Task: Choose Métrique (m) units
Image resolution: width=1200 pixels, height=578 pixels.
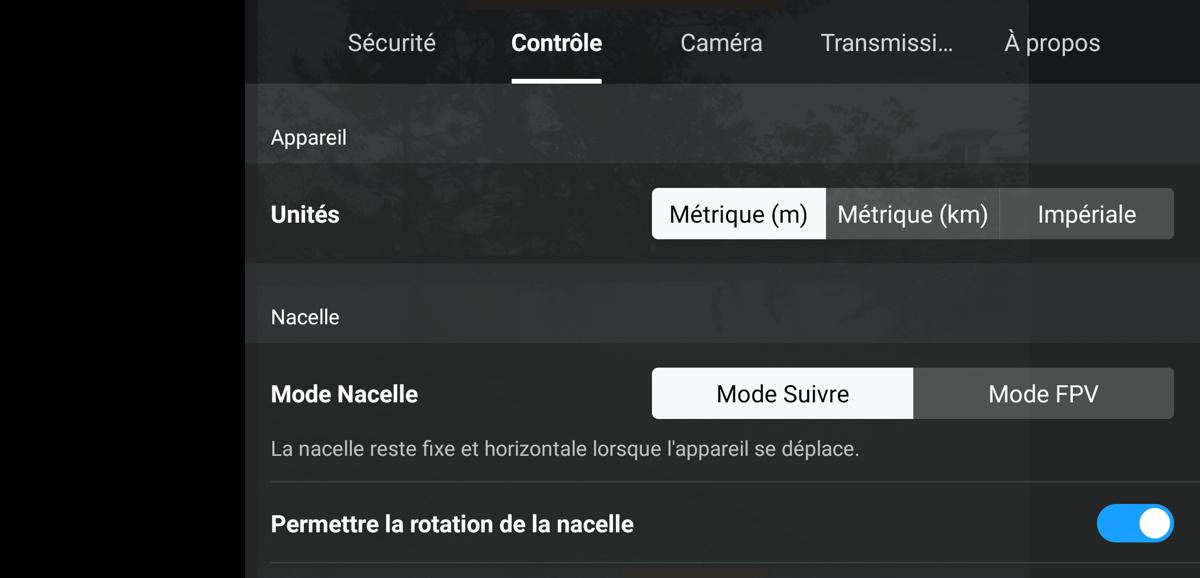Action: 739,214
